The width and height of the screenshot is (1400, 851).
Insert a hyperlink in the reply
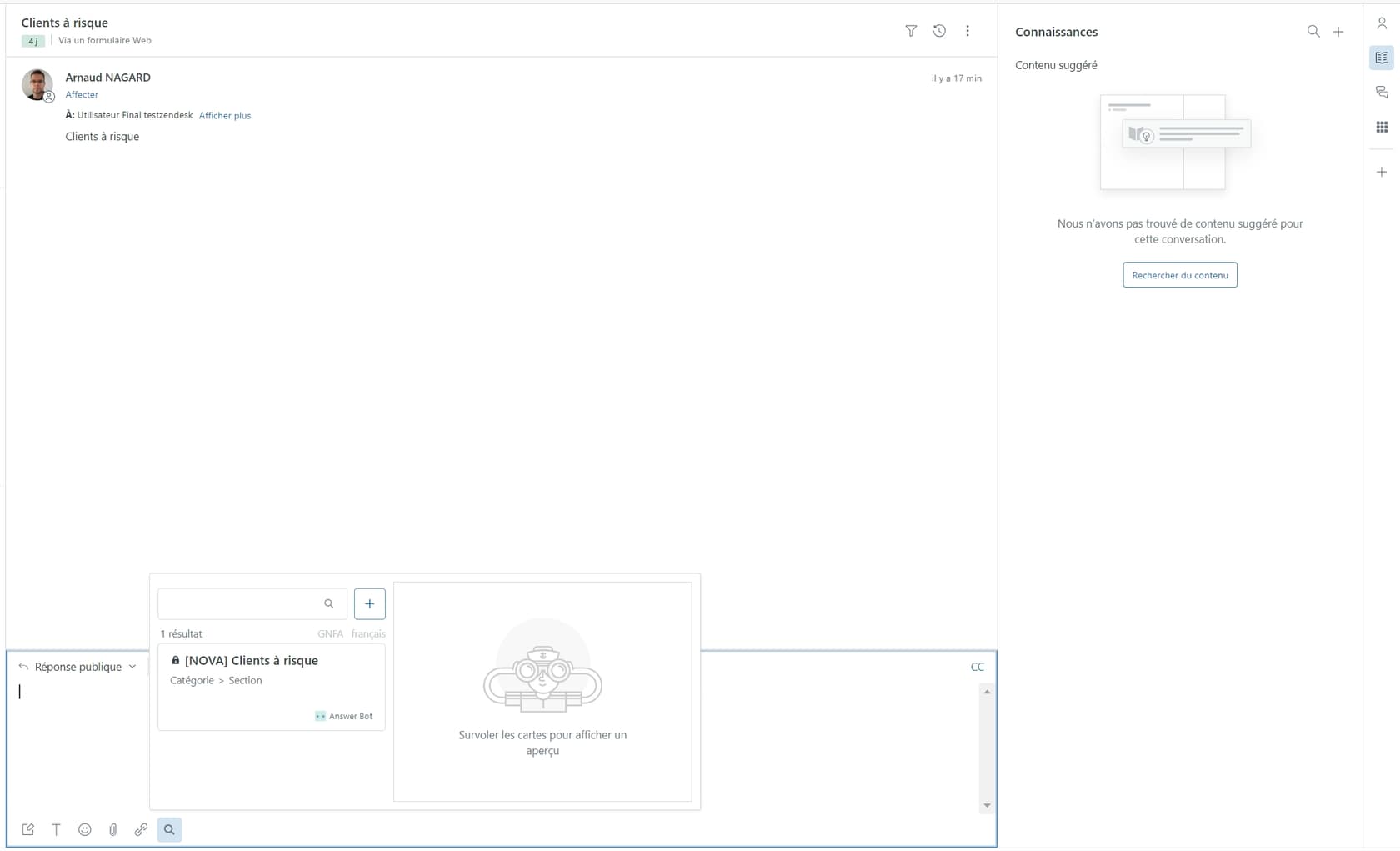click(141, 829)
